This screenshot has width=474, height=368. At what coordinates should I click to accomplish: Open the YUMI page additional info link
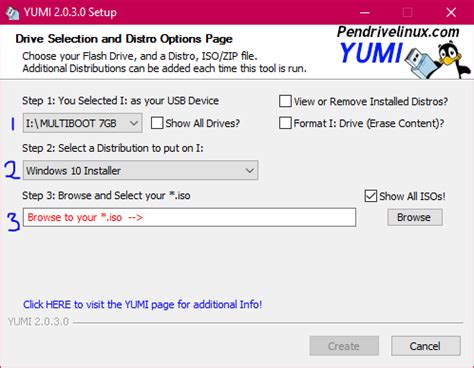[x=142, y=304]
